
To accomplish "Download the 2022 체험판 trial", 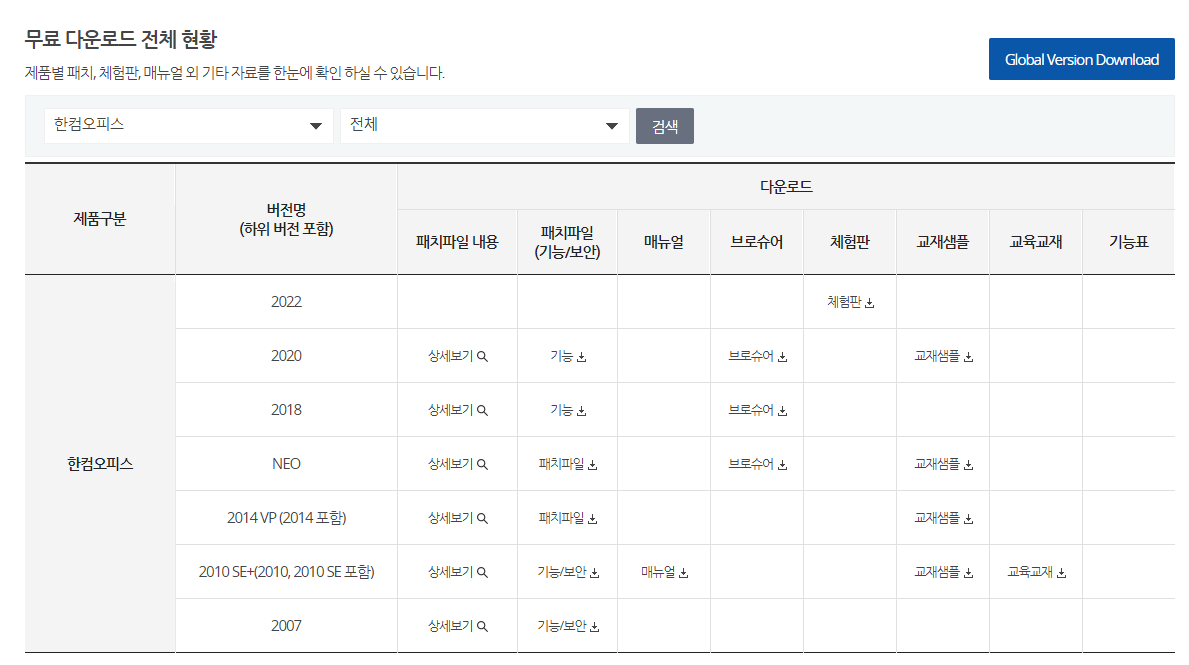I will coord(850,302).
